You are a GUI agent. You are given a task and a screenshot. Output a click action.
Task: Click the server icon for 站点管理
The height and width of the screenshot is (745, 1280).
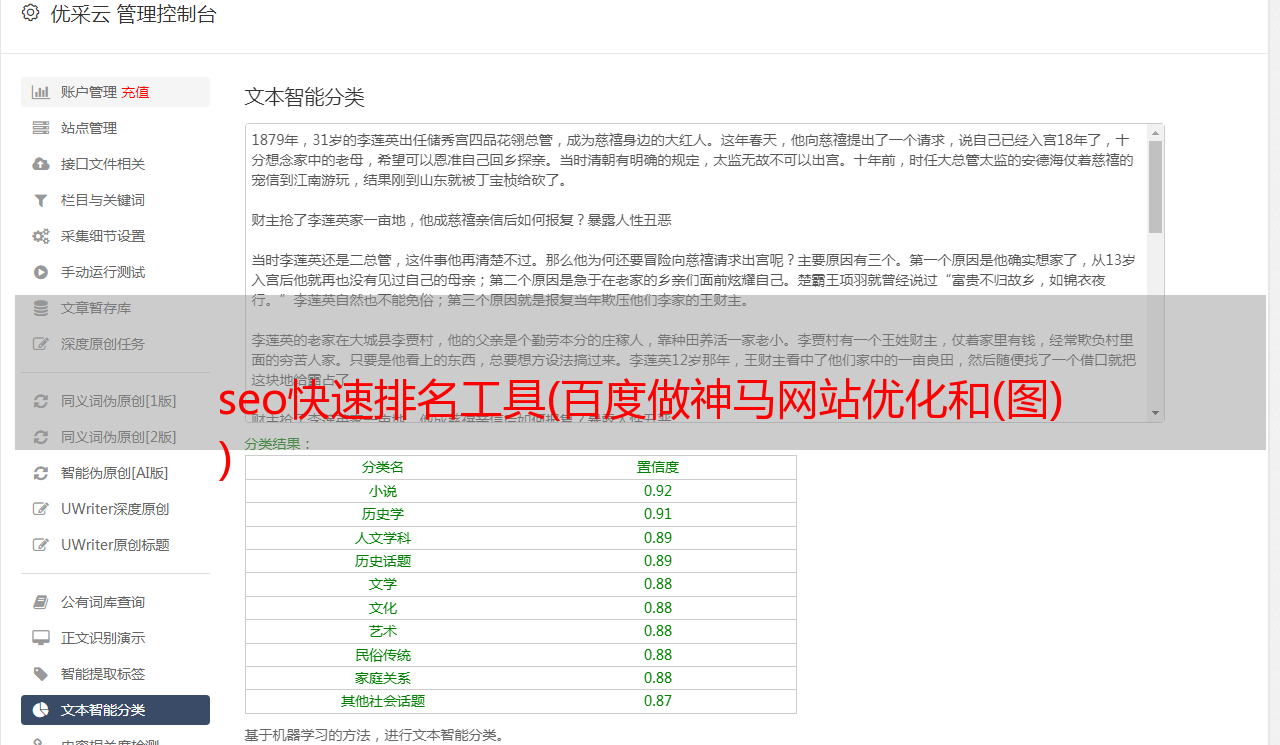click(x=41, y=128)
